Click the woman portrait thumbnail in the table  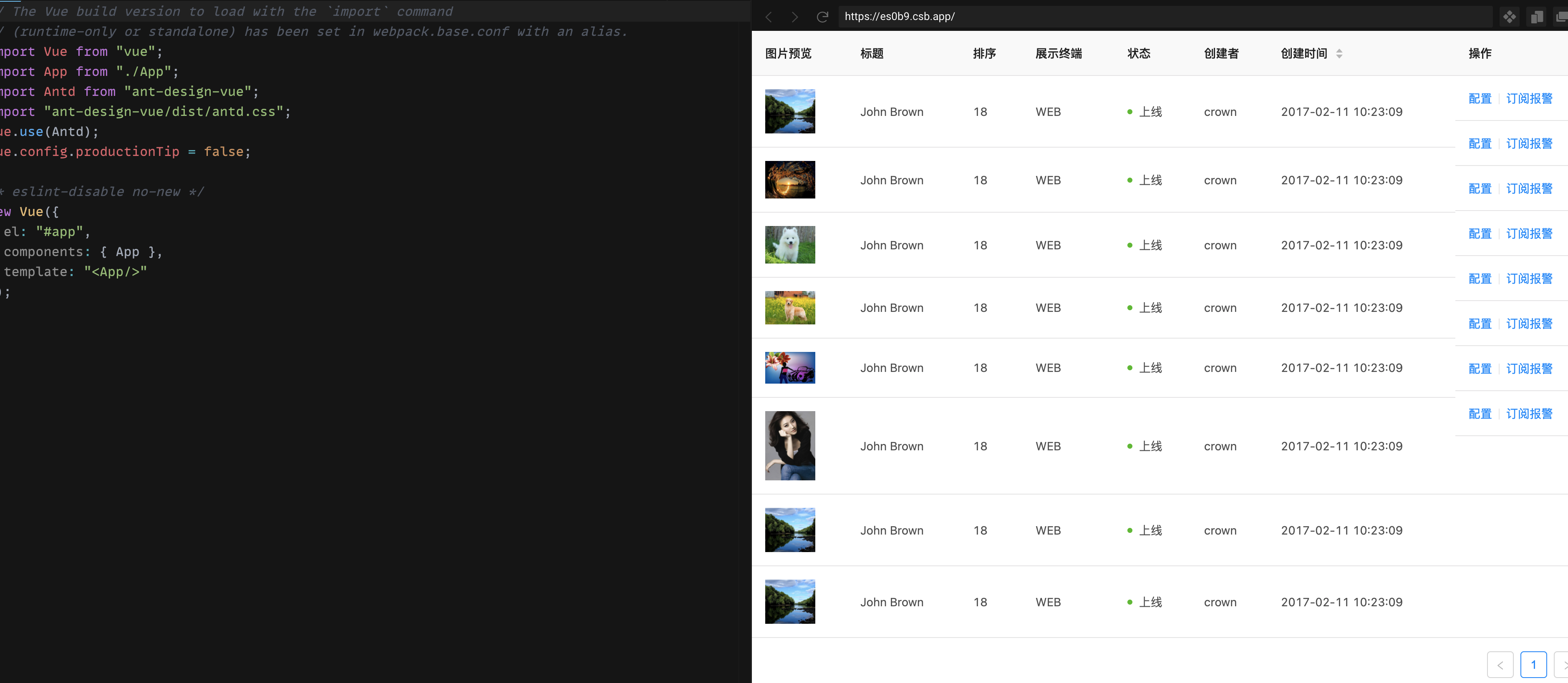789,446
